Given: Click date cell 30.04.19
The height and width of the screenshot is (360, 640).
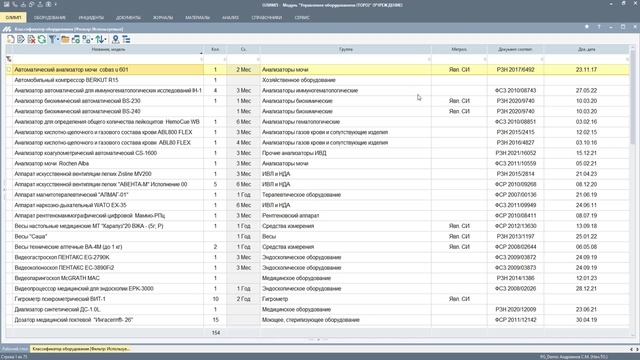Looking at the screenshot, I should click(587, 320).
